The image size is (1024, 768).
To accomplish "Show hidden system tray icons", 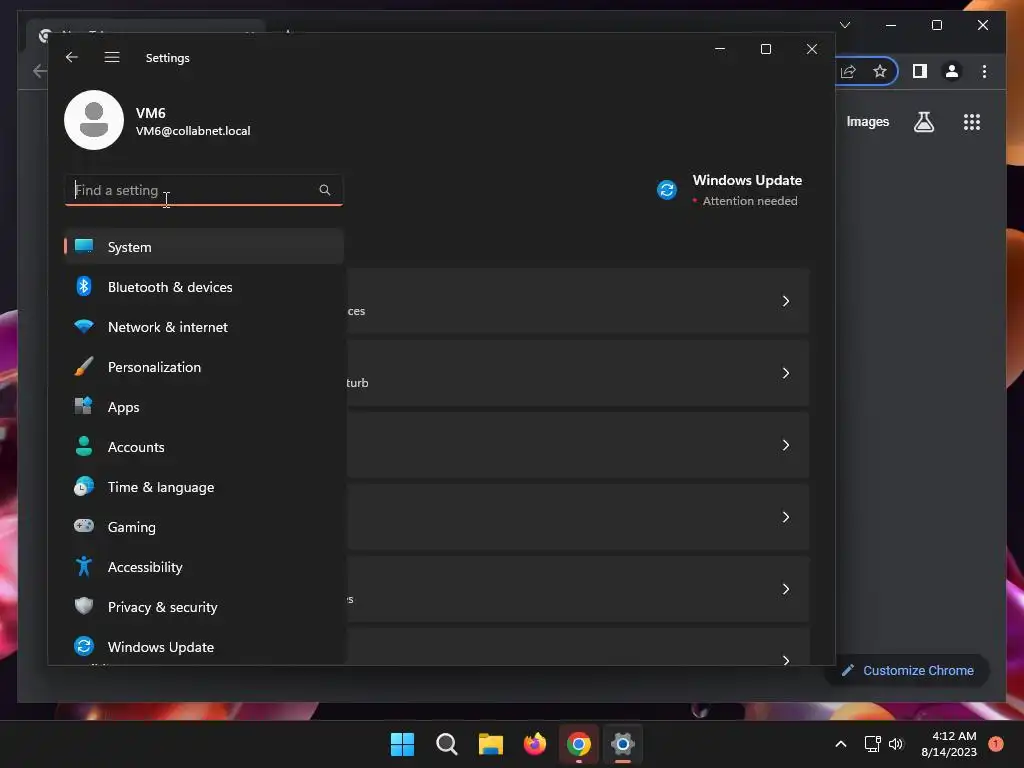I will point(841,744).
